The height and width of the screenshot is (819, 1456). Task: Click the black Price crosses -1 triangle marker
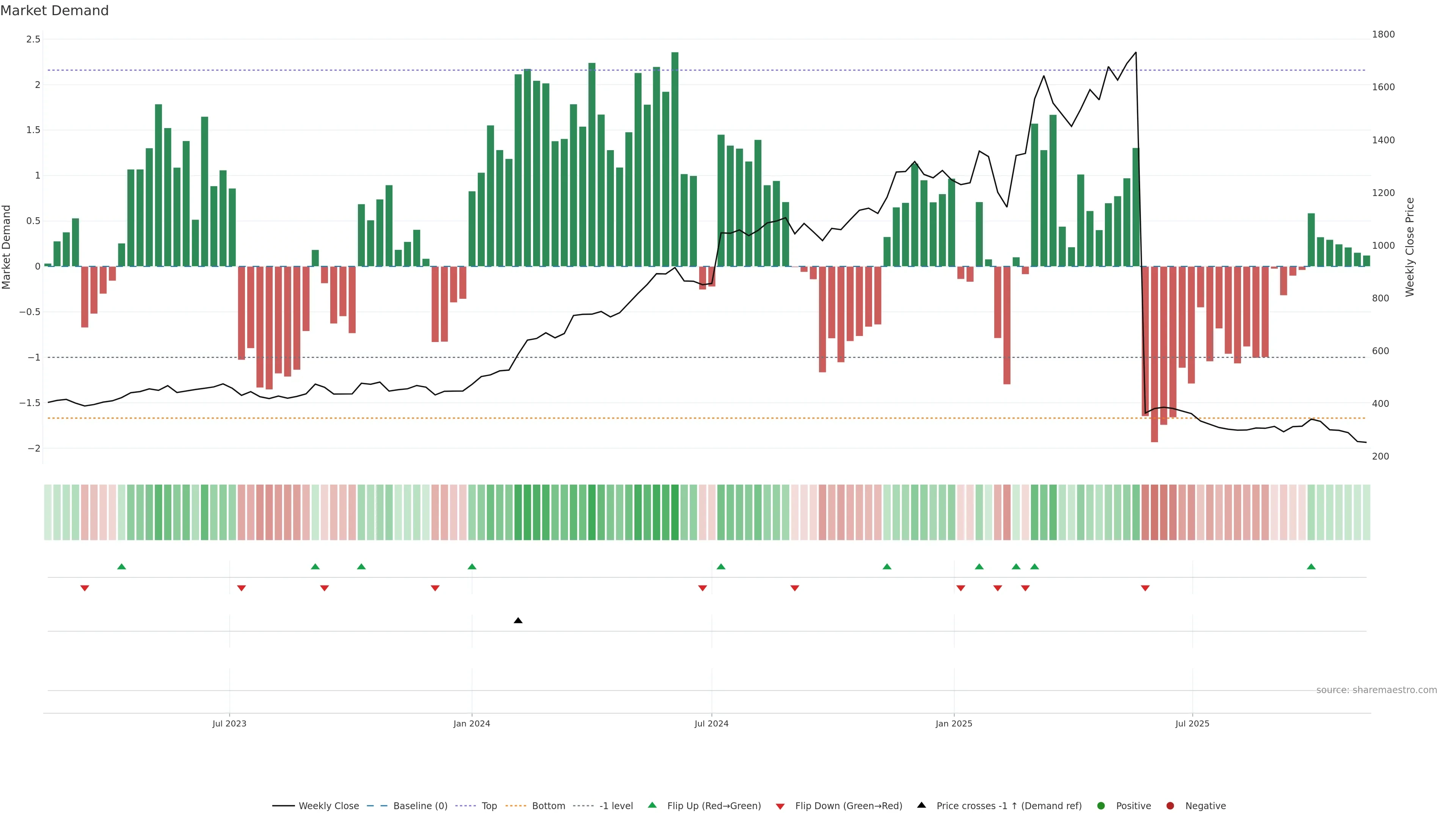click(518, 621)
